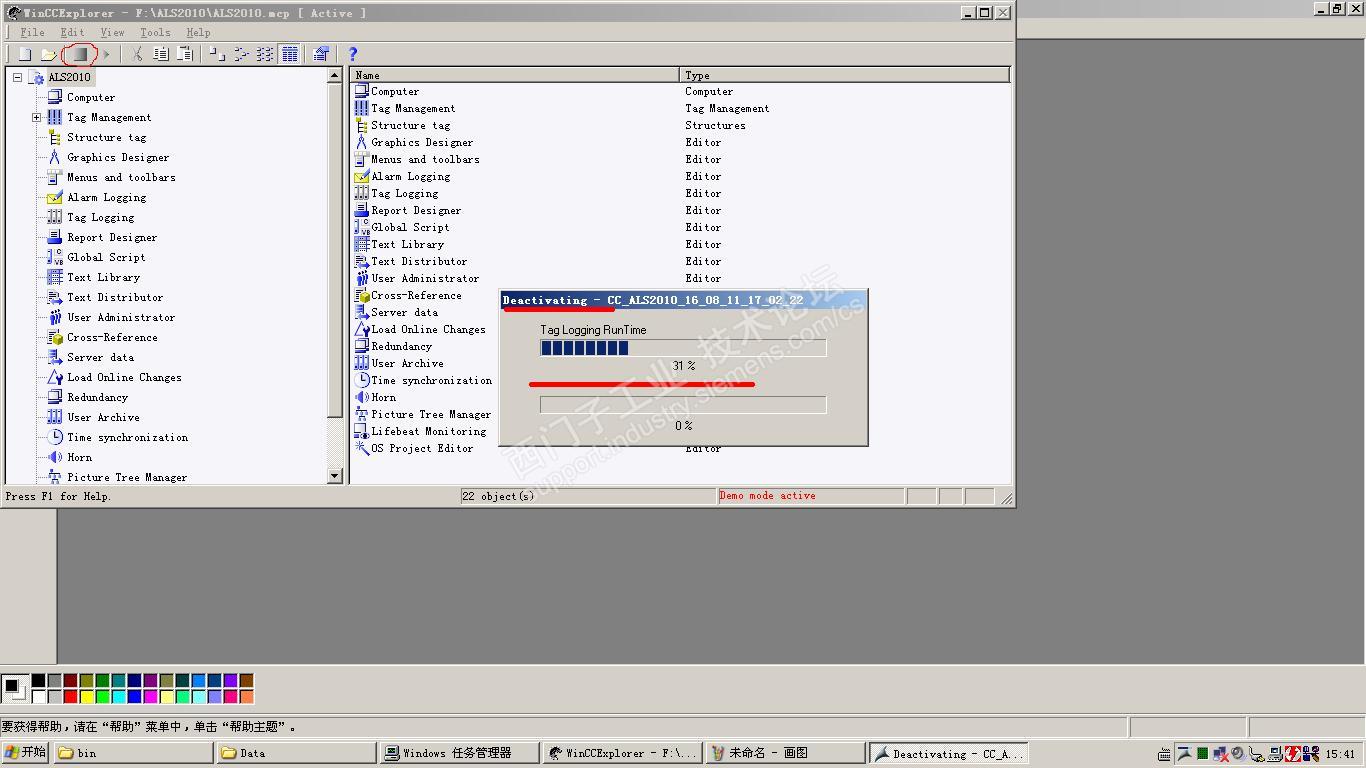Open the Edit menu
Image resolution: width=1366 pixels, height=768 pixels.
click(x=73, y=32)
